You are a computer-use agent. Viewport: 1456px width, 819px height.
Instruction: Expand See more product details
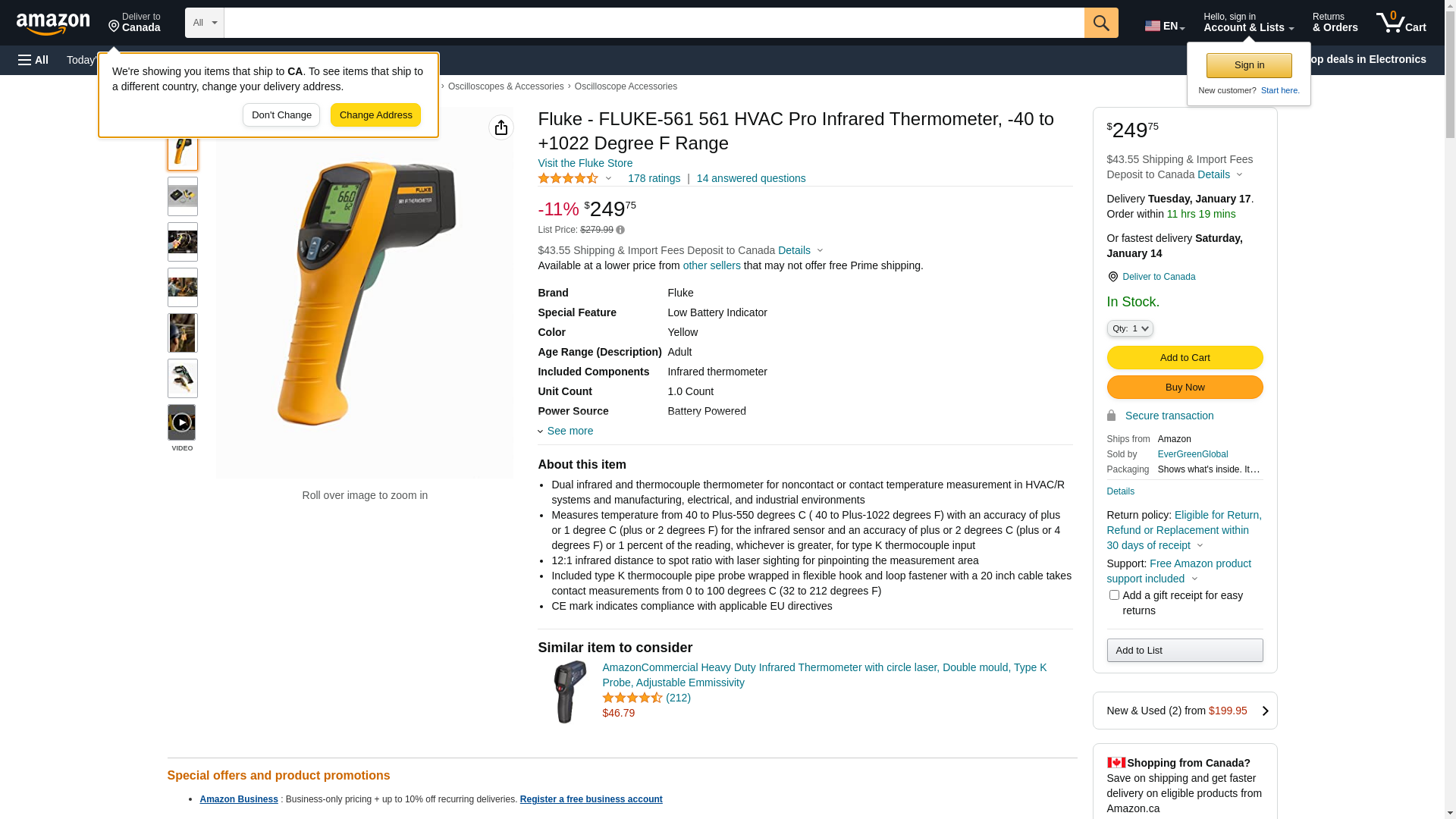[x=566, y=431]
